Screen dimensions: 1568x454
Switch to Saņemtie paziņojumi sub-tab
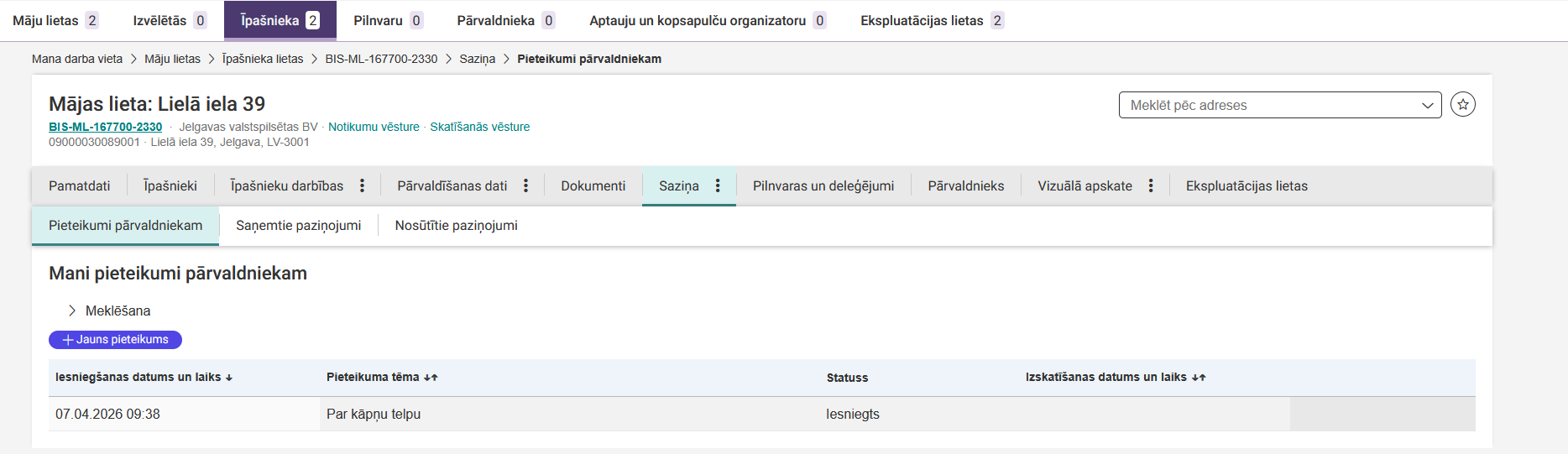tap(299, 226)
